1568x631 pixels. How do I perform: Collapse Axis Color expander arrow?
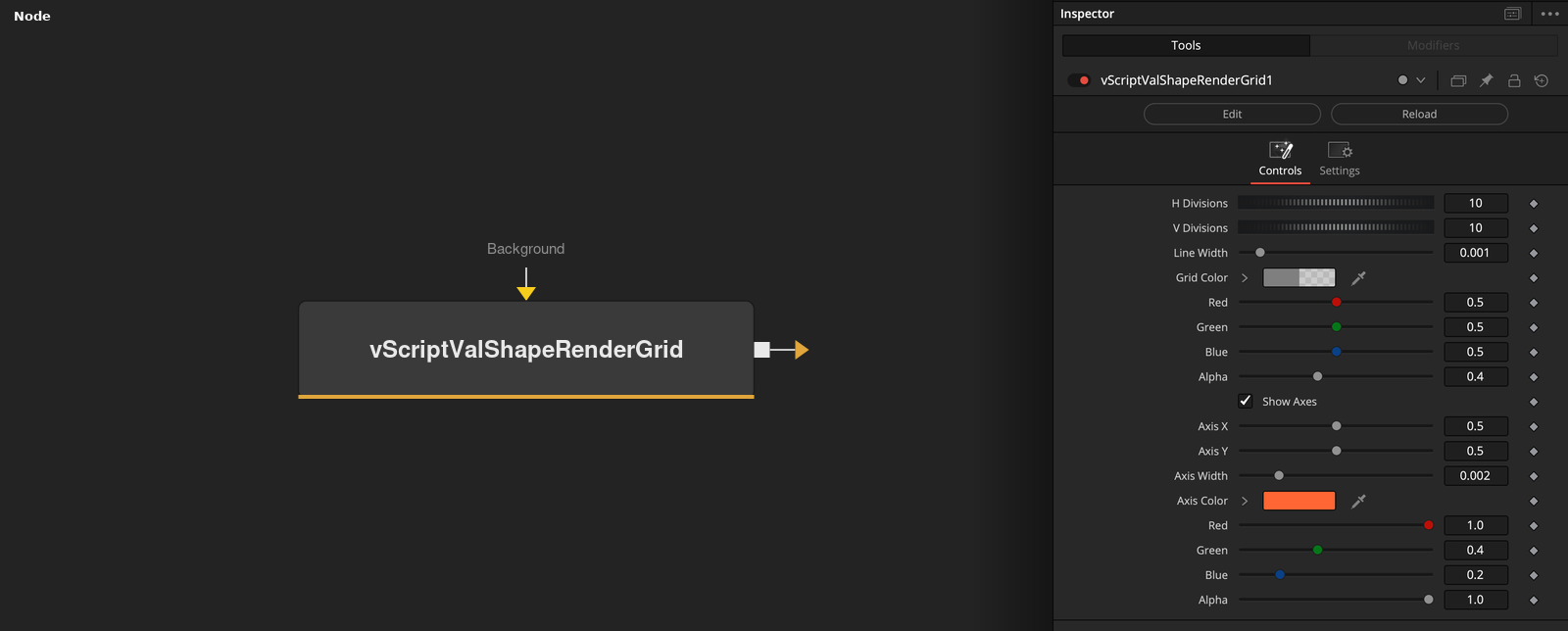click(x=1245, y=501)
